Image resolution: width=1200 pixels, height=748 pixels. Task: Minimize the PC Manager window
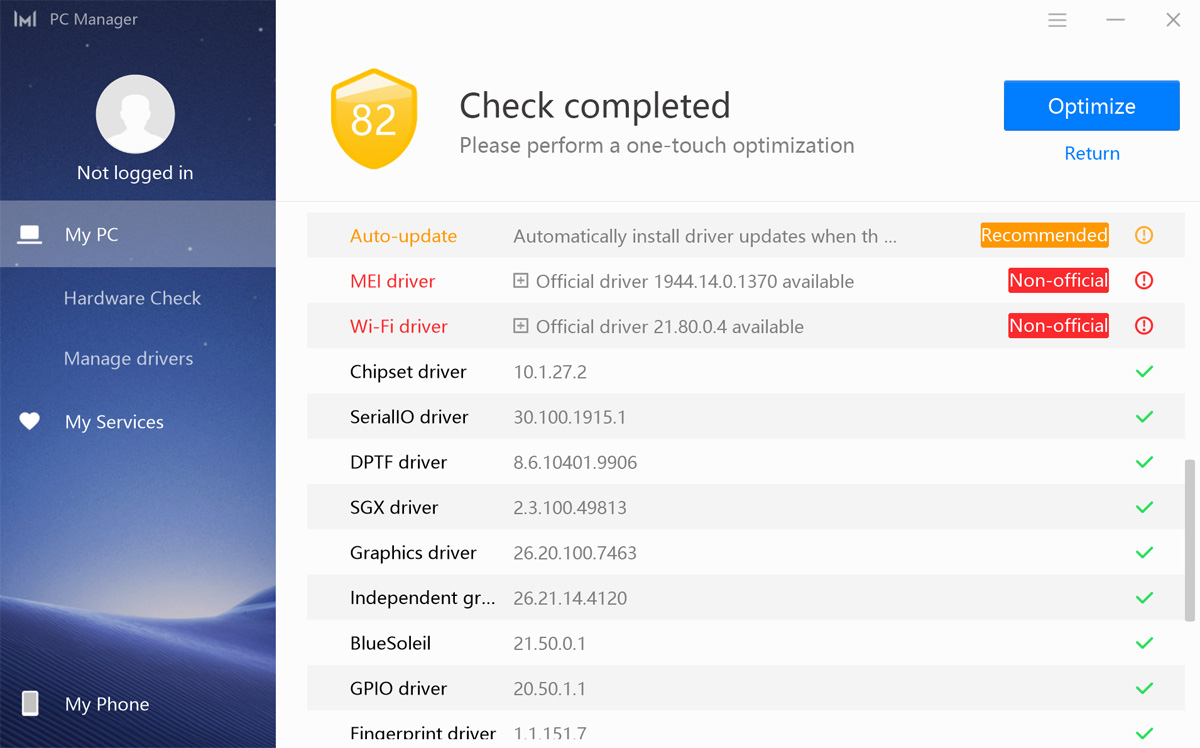(1116, 20)
